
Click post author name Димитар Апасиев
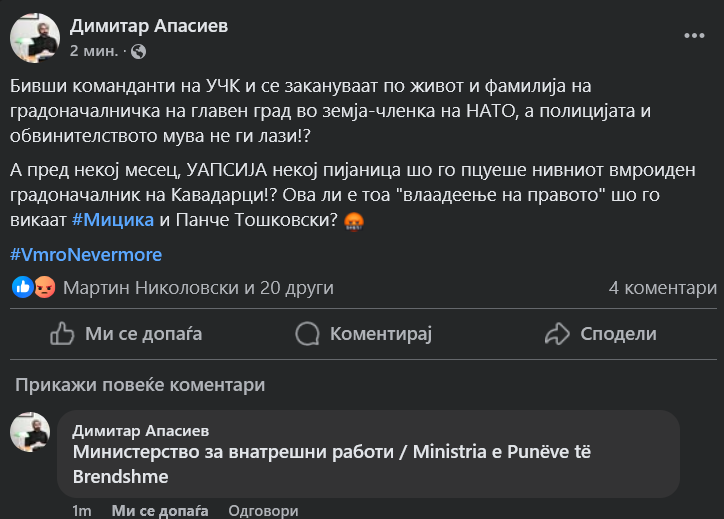[149, 26]
